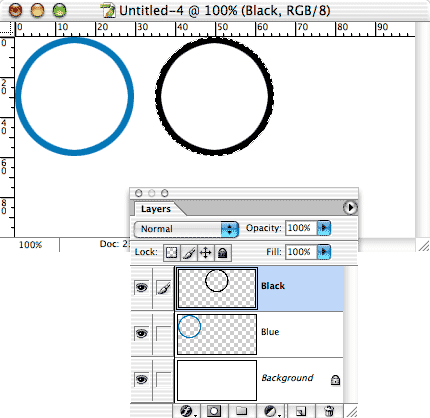430x418 pixels.
Task: Select the Layers tab
Action: [156, 209]
